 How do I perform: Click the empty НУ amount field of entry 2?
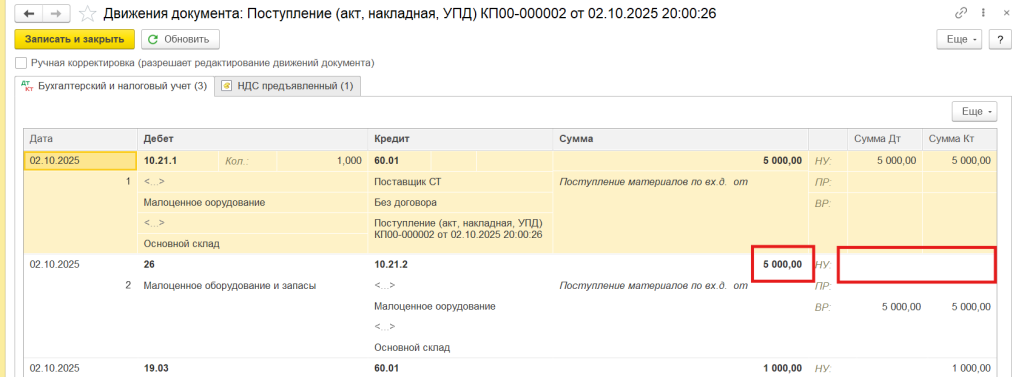pyautogui.click(x=916, y=265)
